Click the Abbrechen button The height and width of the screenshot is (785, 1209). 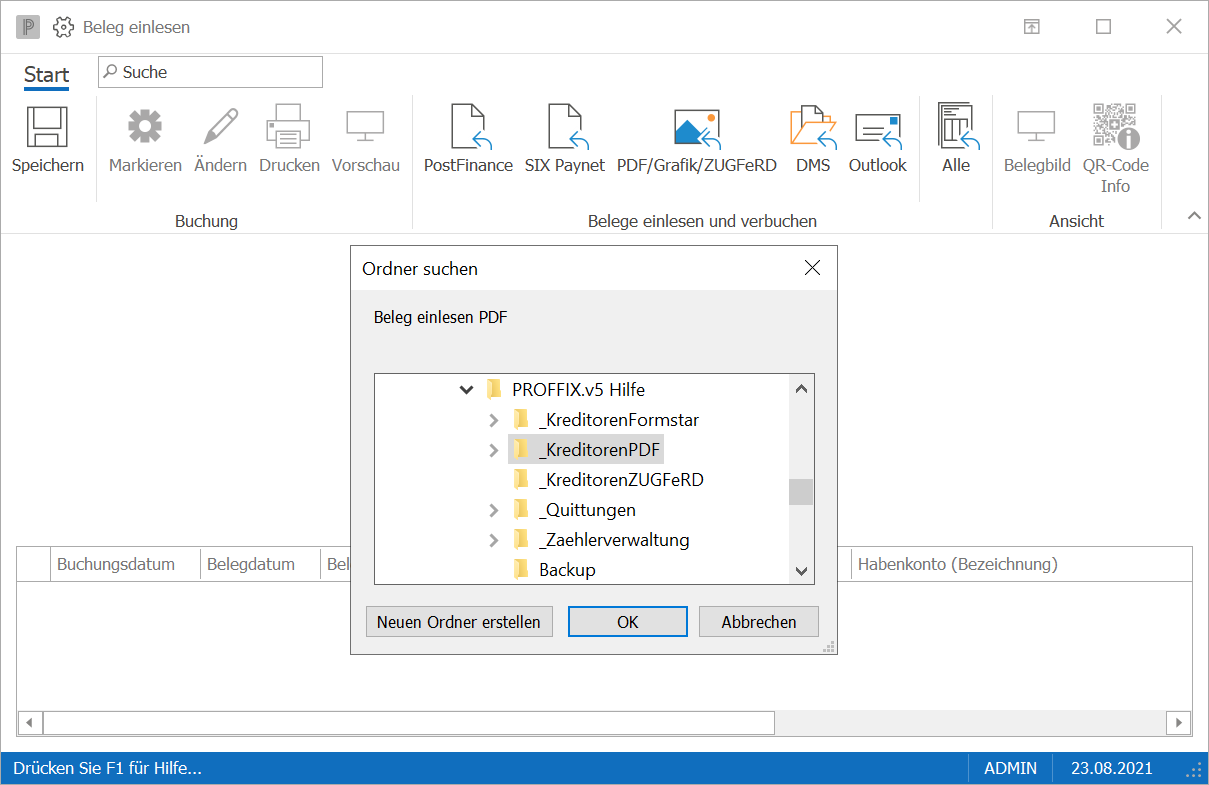pos(759,622)
